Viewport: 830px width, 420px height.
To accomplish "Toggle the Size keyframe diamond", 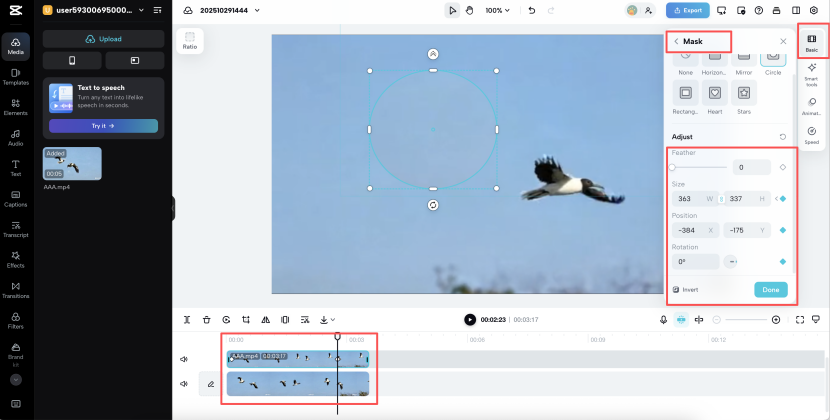I will coord(783,199).
